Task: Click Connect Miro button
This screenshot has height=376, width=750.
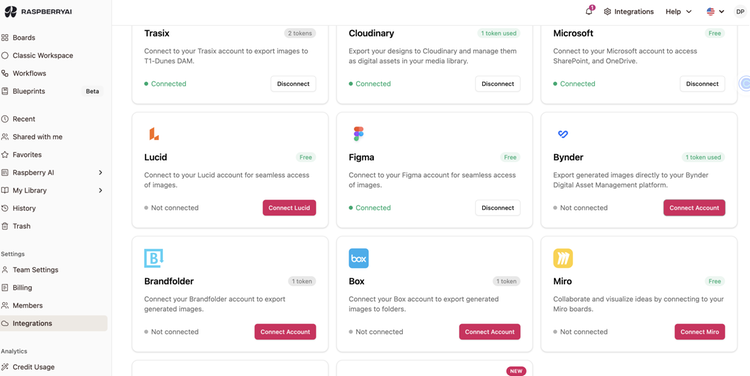Action: [x=700, y=332]
